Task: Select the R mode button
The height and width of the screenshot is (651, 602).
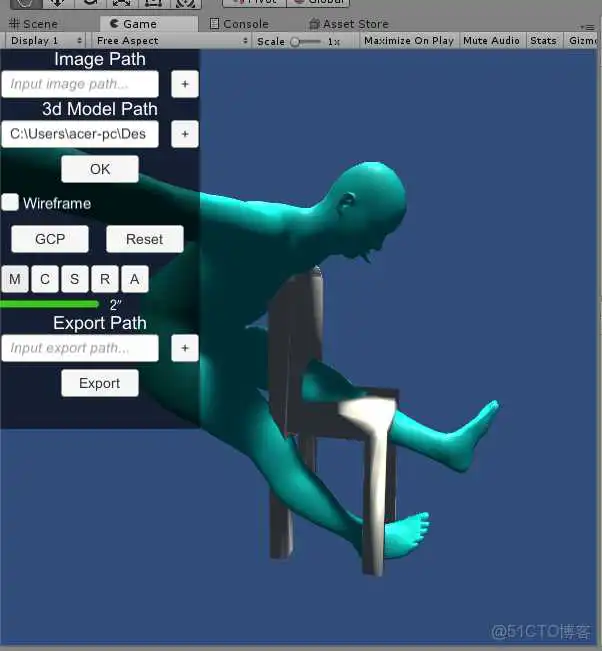Action: [x=105, y=279]
